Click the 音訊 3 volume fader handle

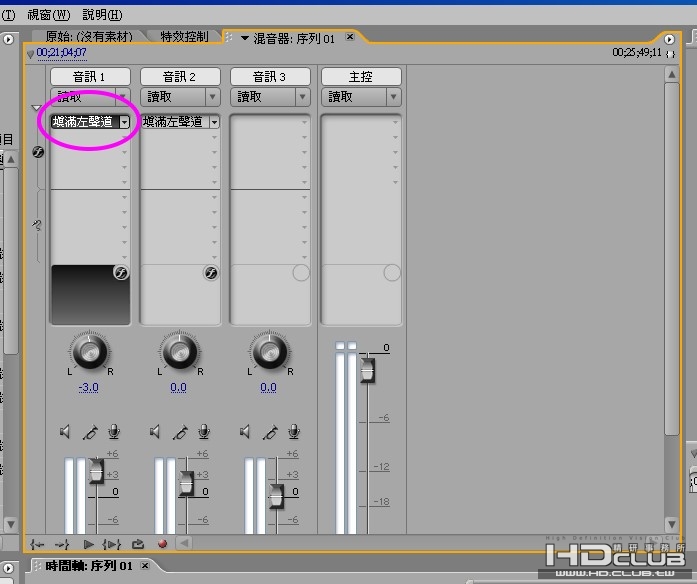click(276, 496)
